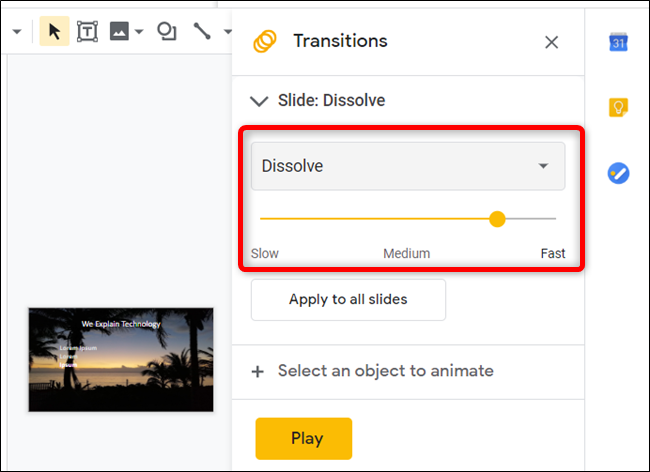Click the Transitions motion icon
Image resolution: width=650 pixels, height=472 pixels.
[265, 42]
